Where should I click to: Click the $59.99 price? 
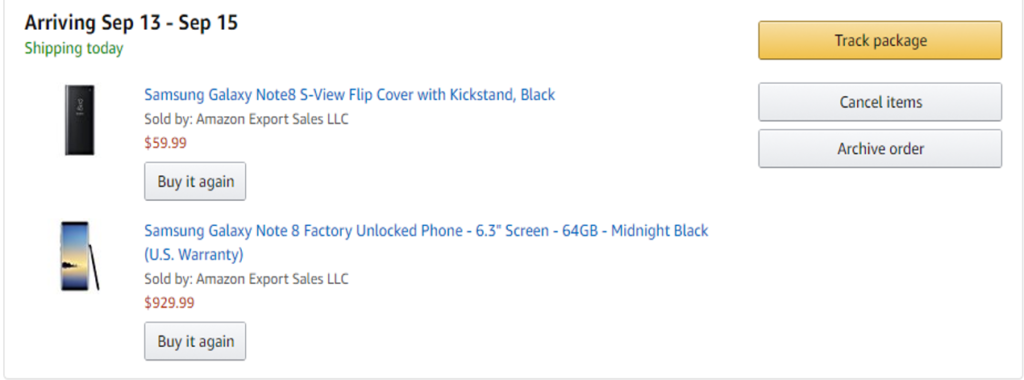click(x=165, y=143)
